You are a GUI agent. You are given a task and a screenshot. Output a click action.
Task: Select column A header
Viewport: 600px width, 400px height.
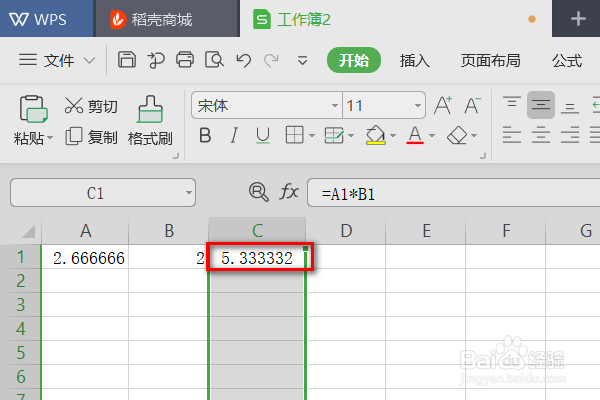pos(85,231)
